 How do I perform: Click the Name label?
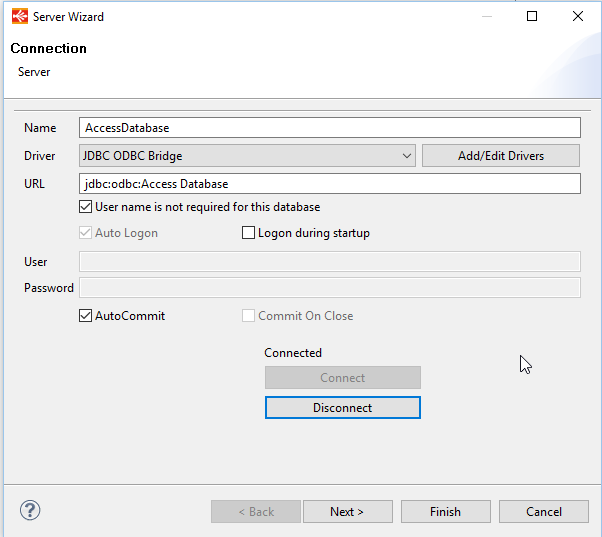point(40,128)
